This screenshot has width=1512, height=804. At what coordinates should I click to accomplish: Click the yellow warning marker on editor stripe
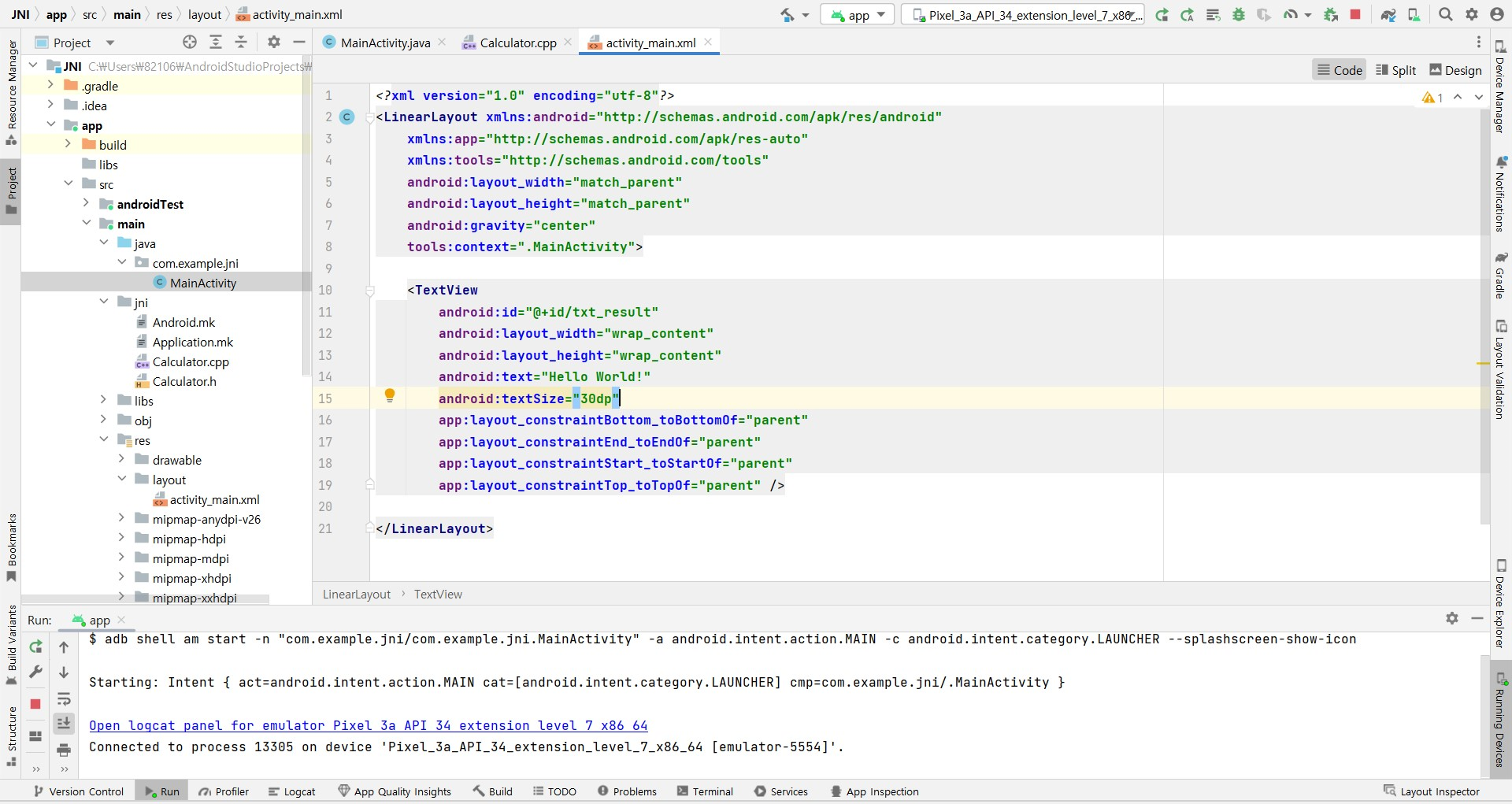pos(1482,363)
